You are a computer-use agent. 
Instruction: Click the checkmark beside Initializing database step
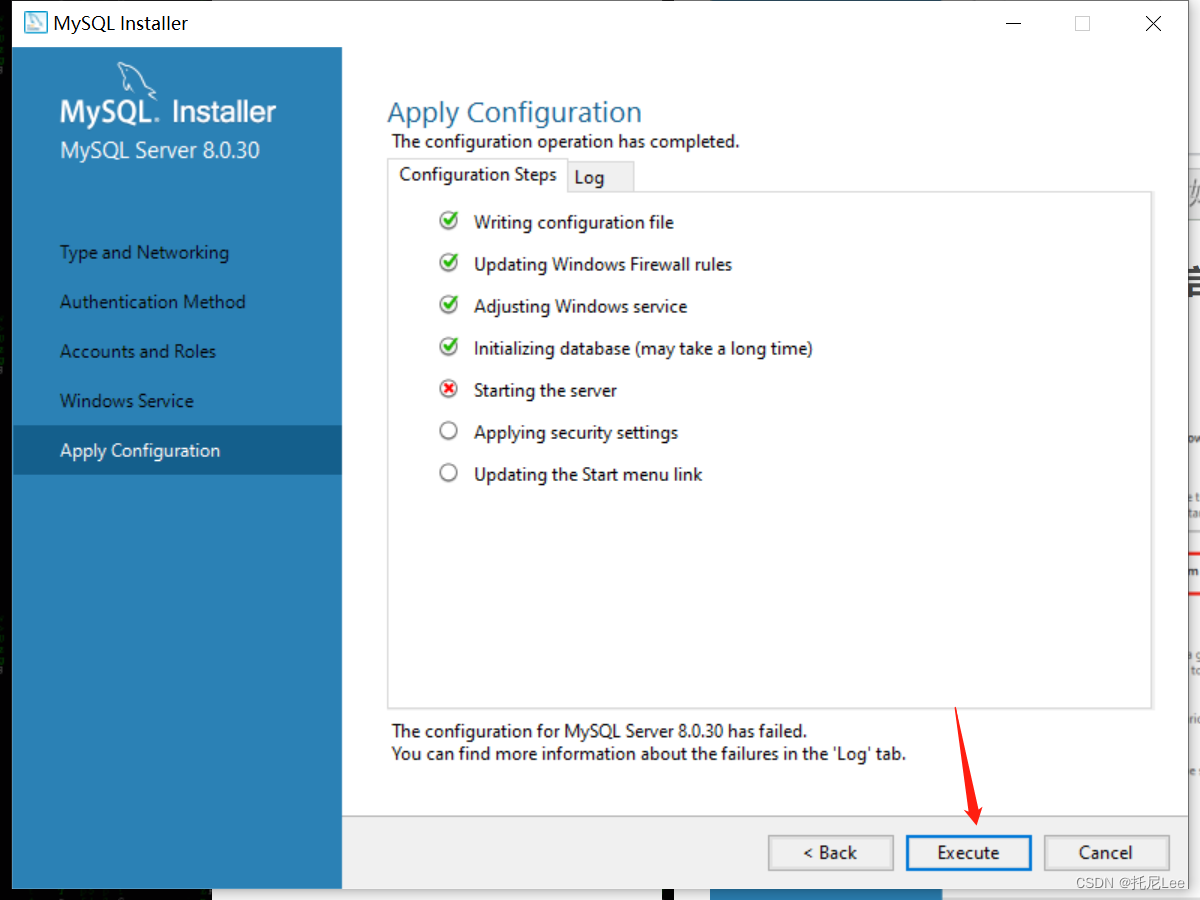tap(448, 347)
